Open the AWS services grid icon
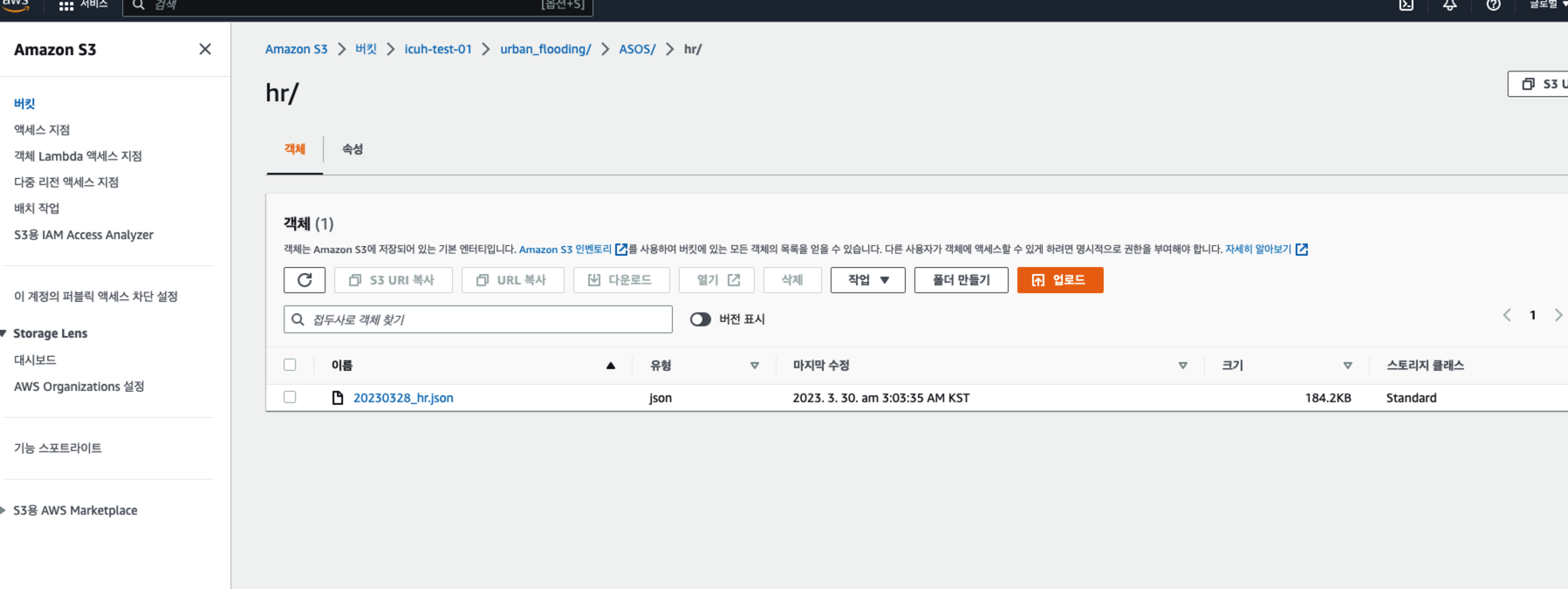The image size is (1568, 589). pos(66,5)
